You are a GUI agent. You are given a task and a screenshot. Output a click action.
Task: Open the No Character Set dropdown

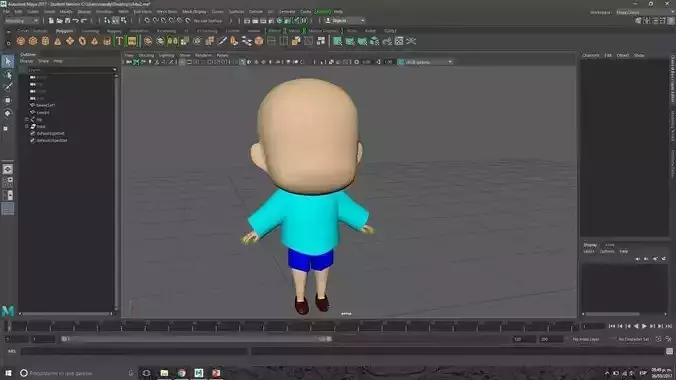(x=633, y=339)
